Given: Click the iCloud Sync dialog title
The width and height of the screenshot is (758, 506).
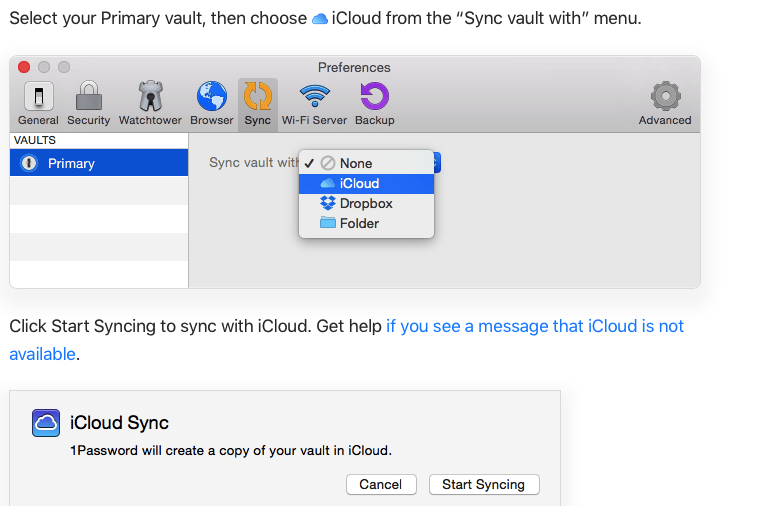Looking at the screenshot, I should tap(119, 423).
